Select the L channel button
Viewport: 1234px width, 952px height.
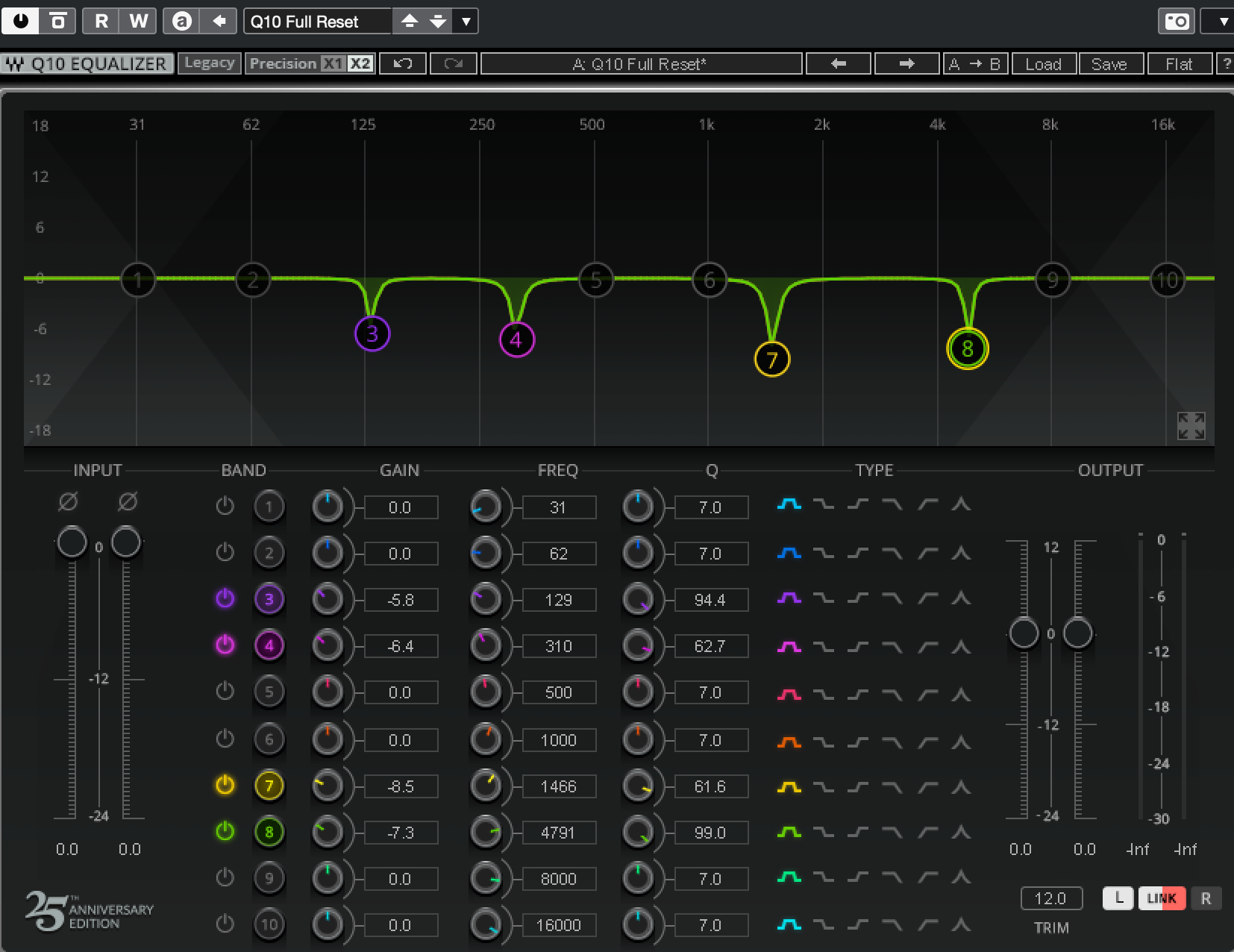click(1118, 898)
